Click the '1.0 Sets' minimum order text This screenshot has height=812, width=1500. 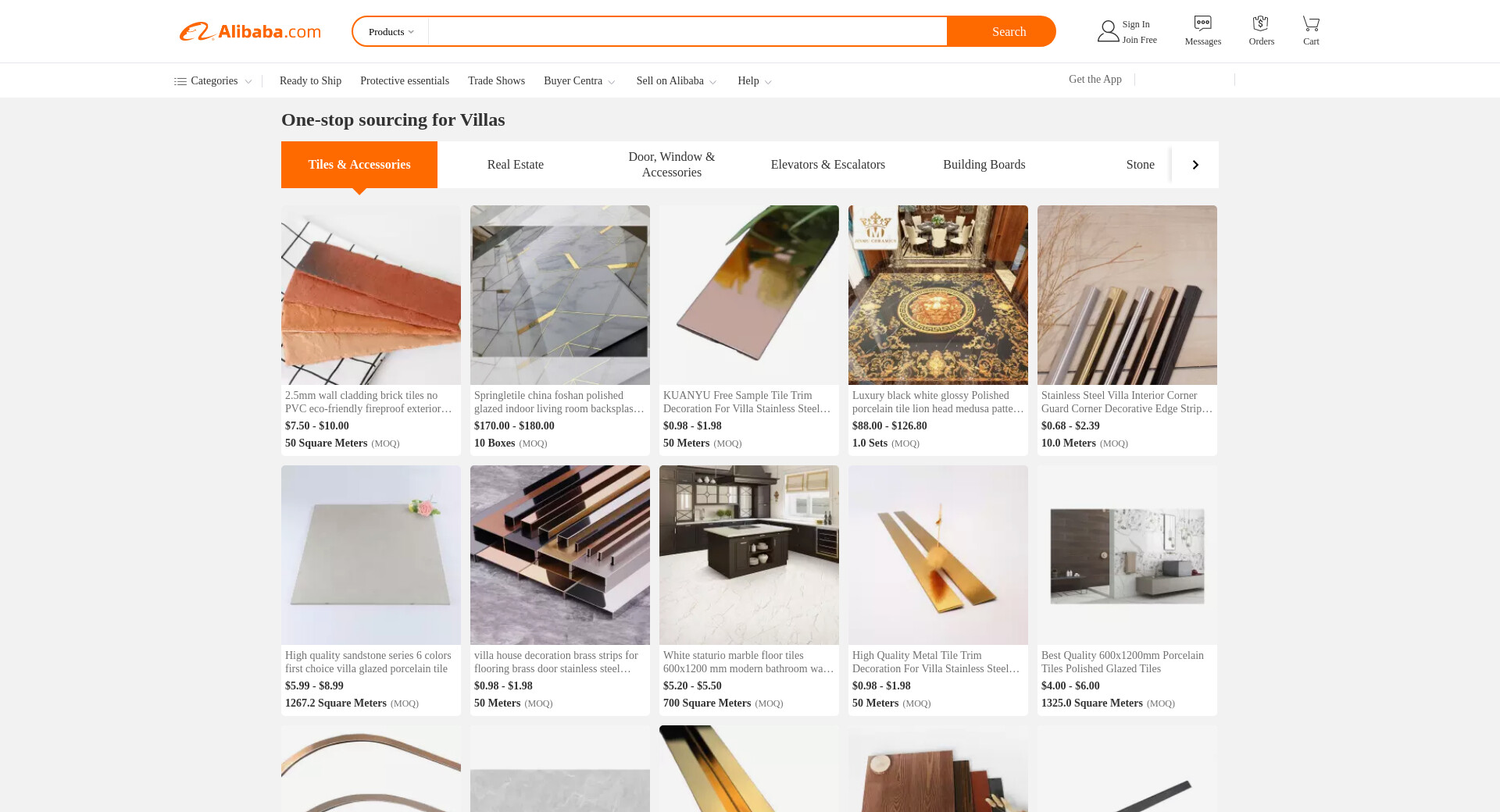870,443
